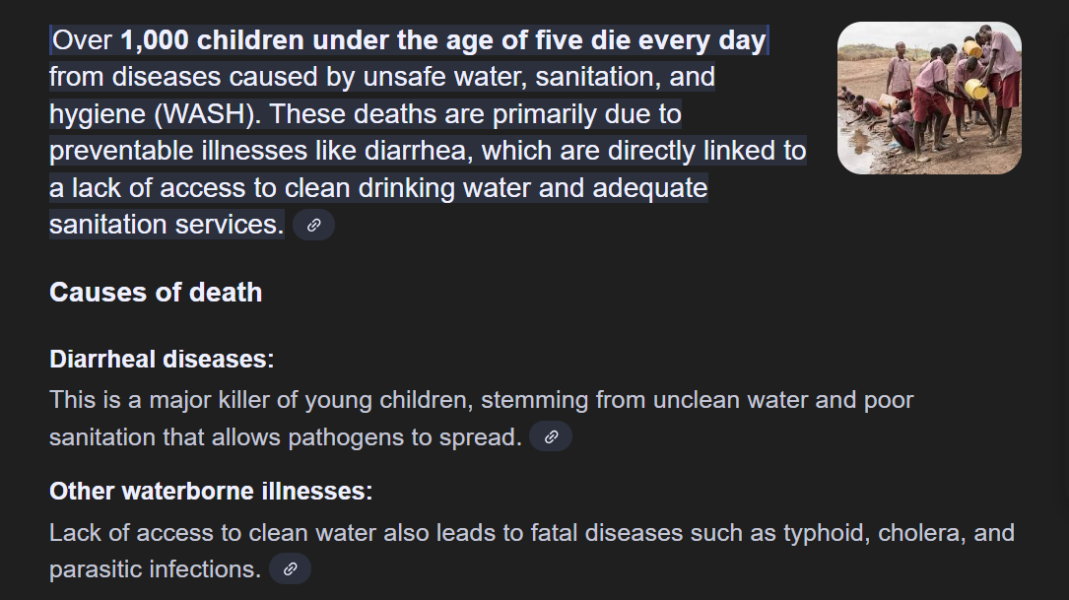Click 'This is a major killer' sentence
The height and width of the screenshot is (600, 1069).
[173, 400]
